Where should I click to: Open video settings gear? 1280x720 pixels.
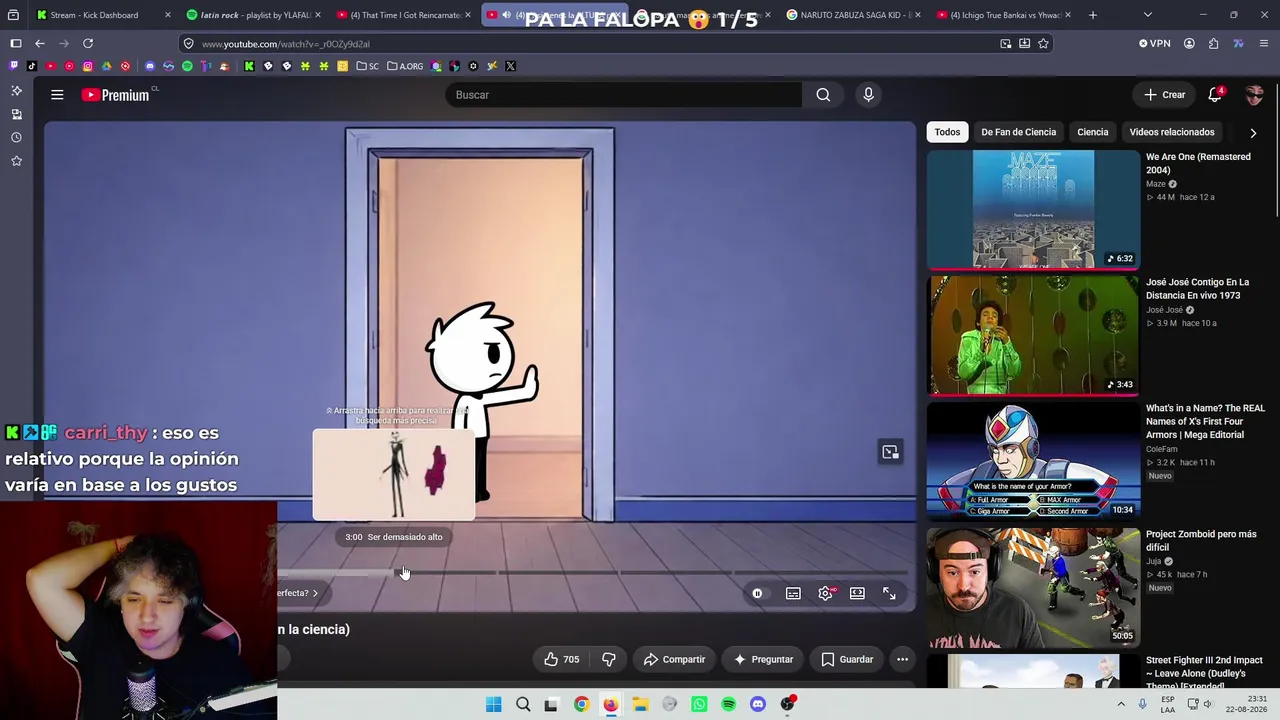pyautogui.click(x=825, y=593)
